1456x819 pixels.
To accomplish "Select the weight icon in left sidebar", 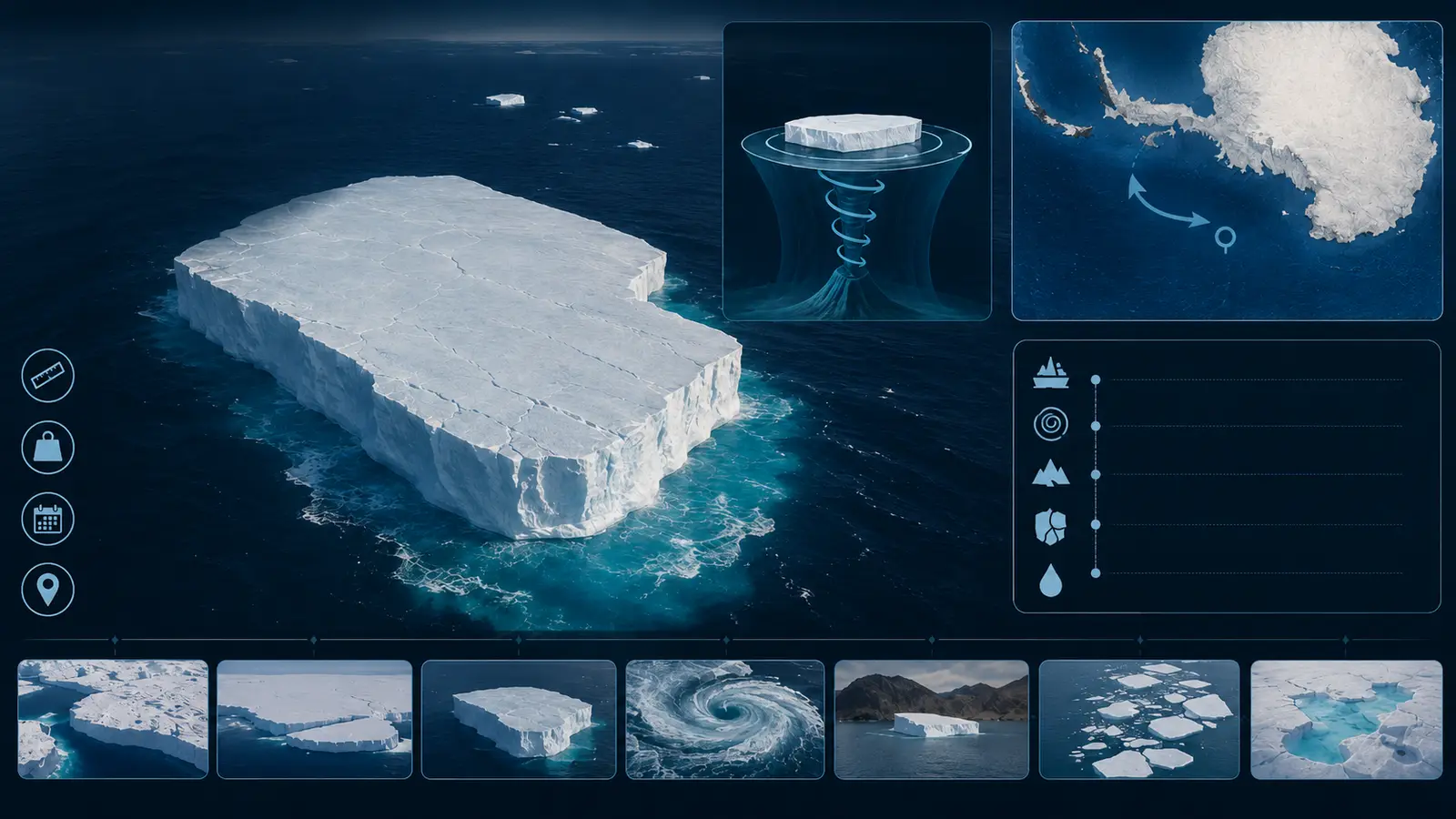I will click(47, 447).
